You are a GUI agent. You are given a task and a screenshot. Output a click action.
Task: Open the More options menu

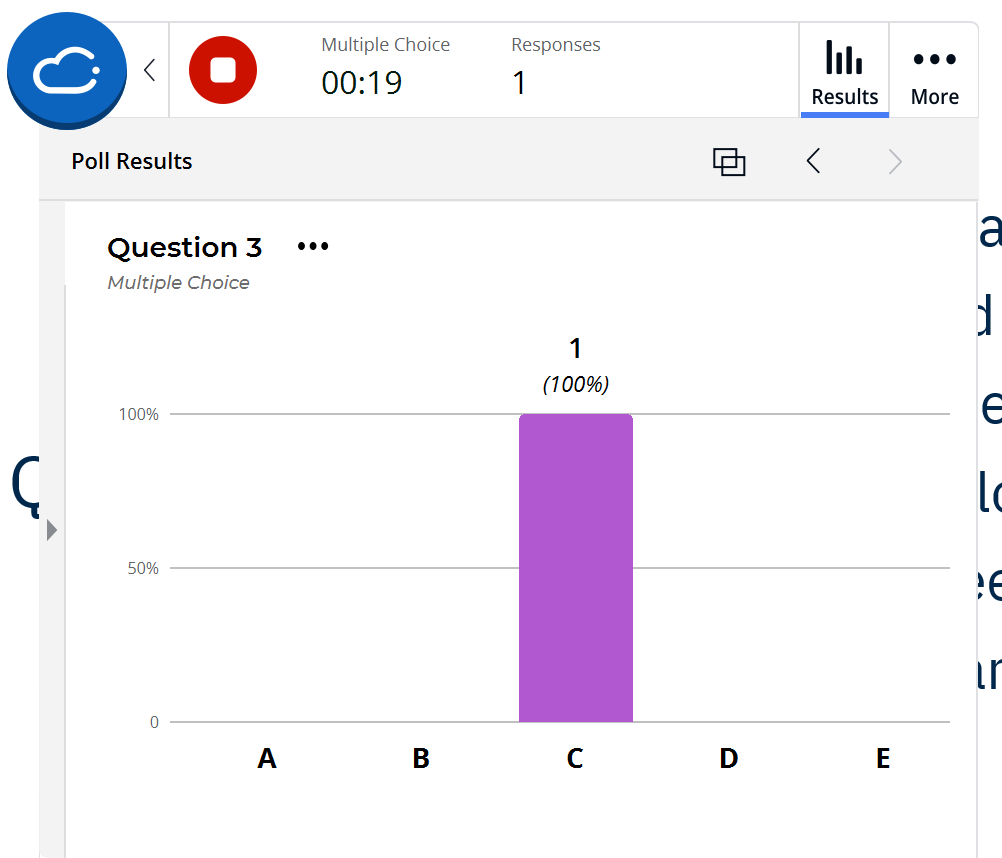pos(934,70)
